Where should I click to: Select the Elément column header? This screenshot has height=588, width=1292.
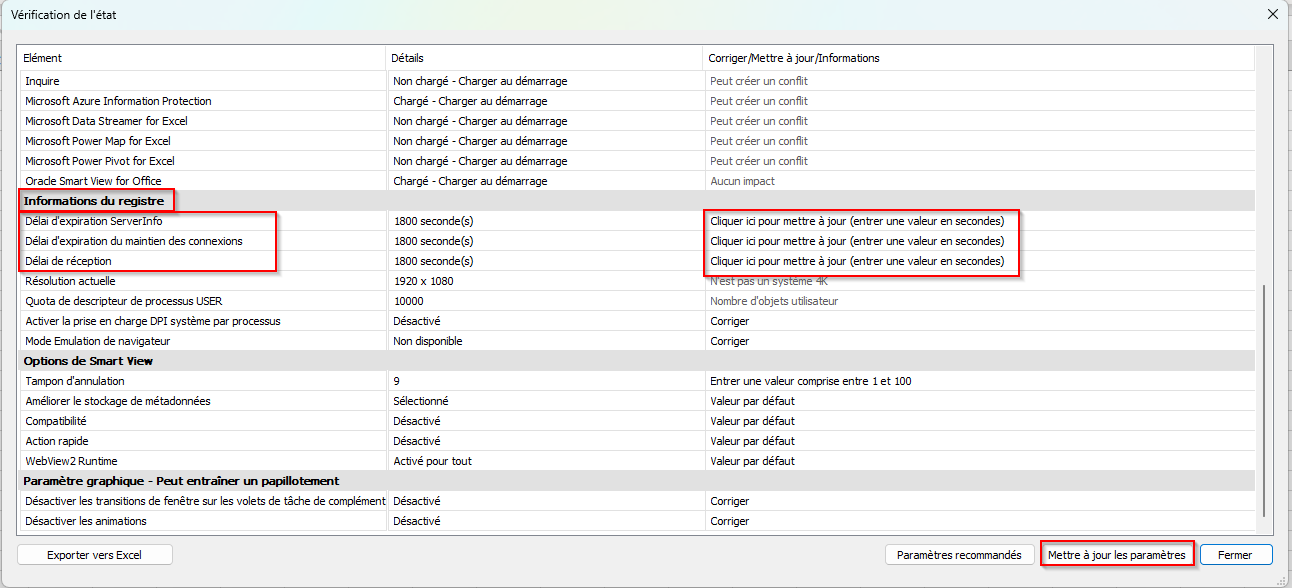(x=200, y=58)
